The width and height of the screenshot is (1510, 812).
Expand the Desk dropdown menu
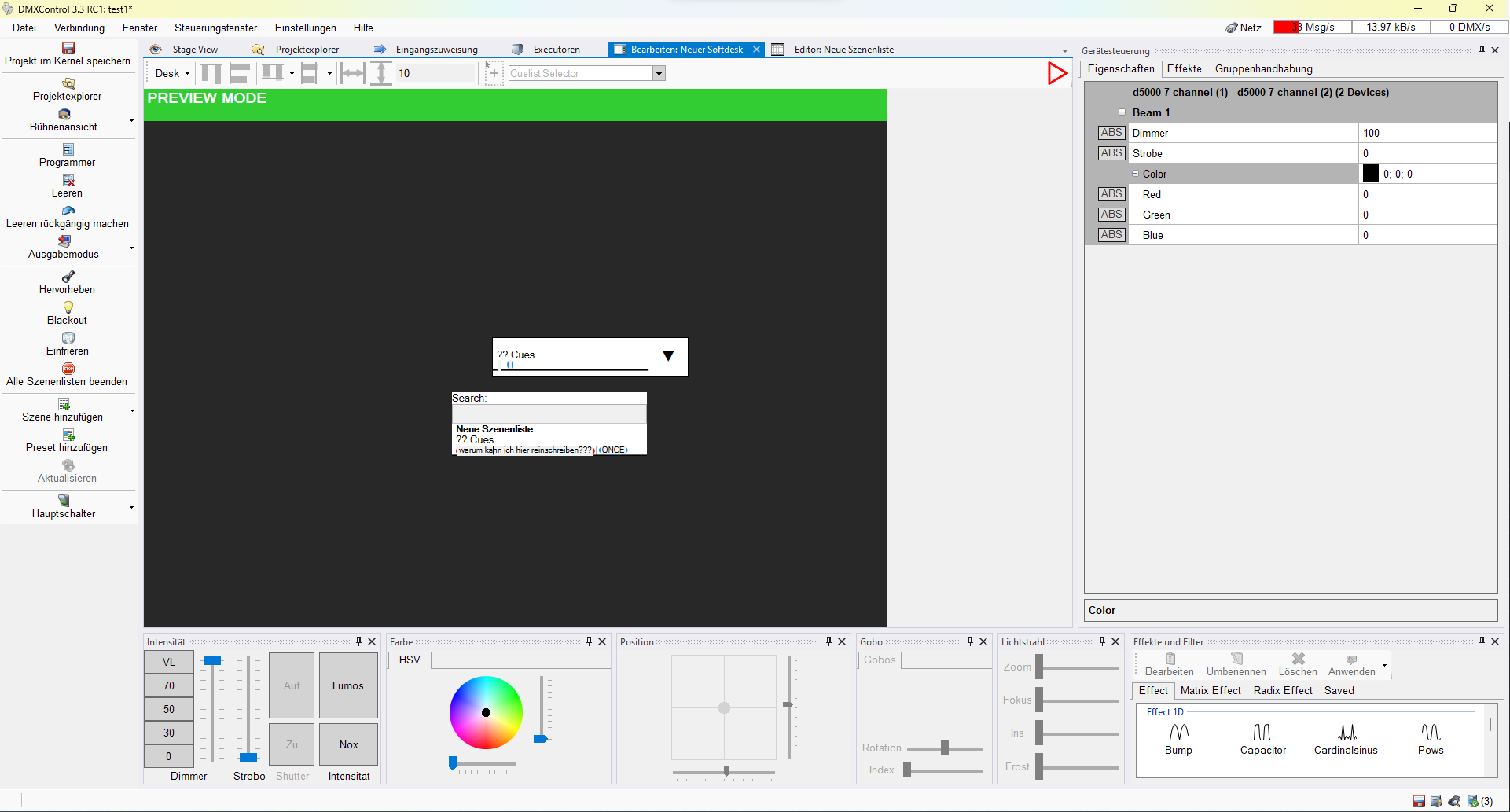pos(173,73)
